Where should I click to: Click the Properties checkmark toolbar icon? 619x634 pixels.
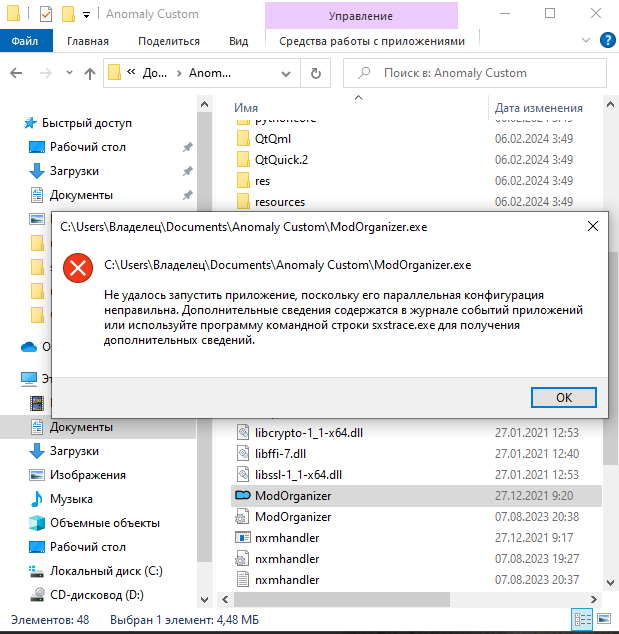pos(46,14)
